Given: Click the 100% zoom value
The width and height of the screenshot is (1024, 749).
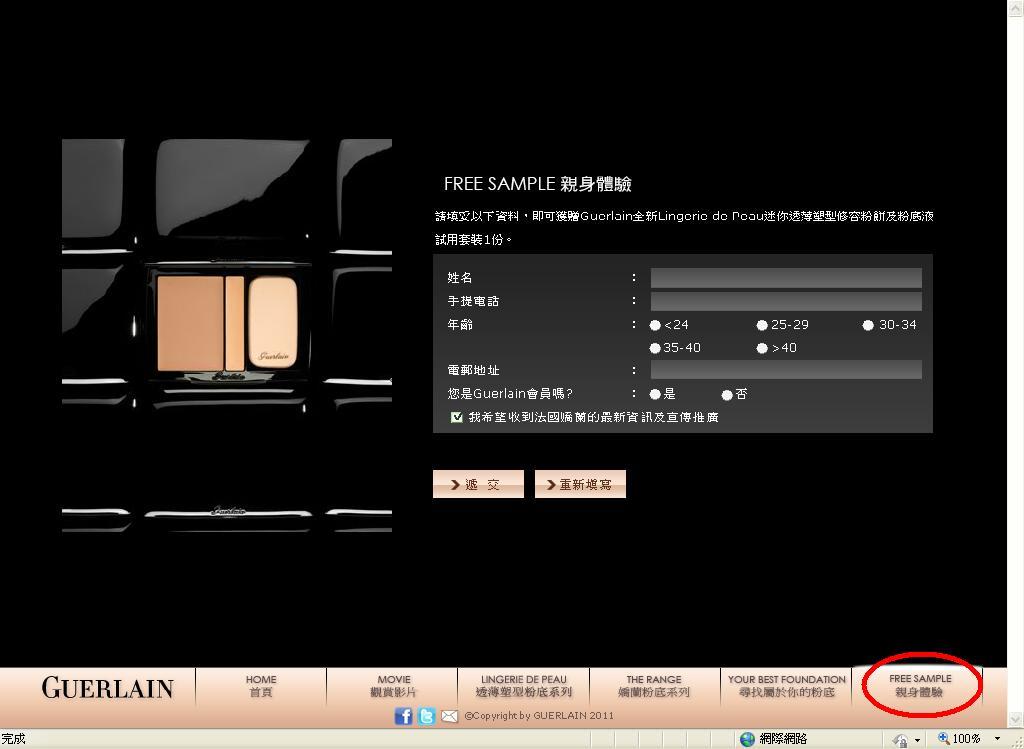Looking at the screenshot, I should [x=967, y=739].
